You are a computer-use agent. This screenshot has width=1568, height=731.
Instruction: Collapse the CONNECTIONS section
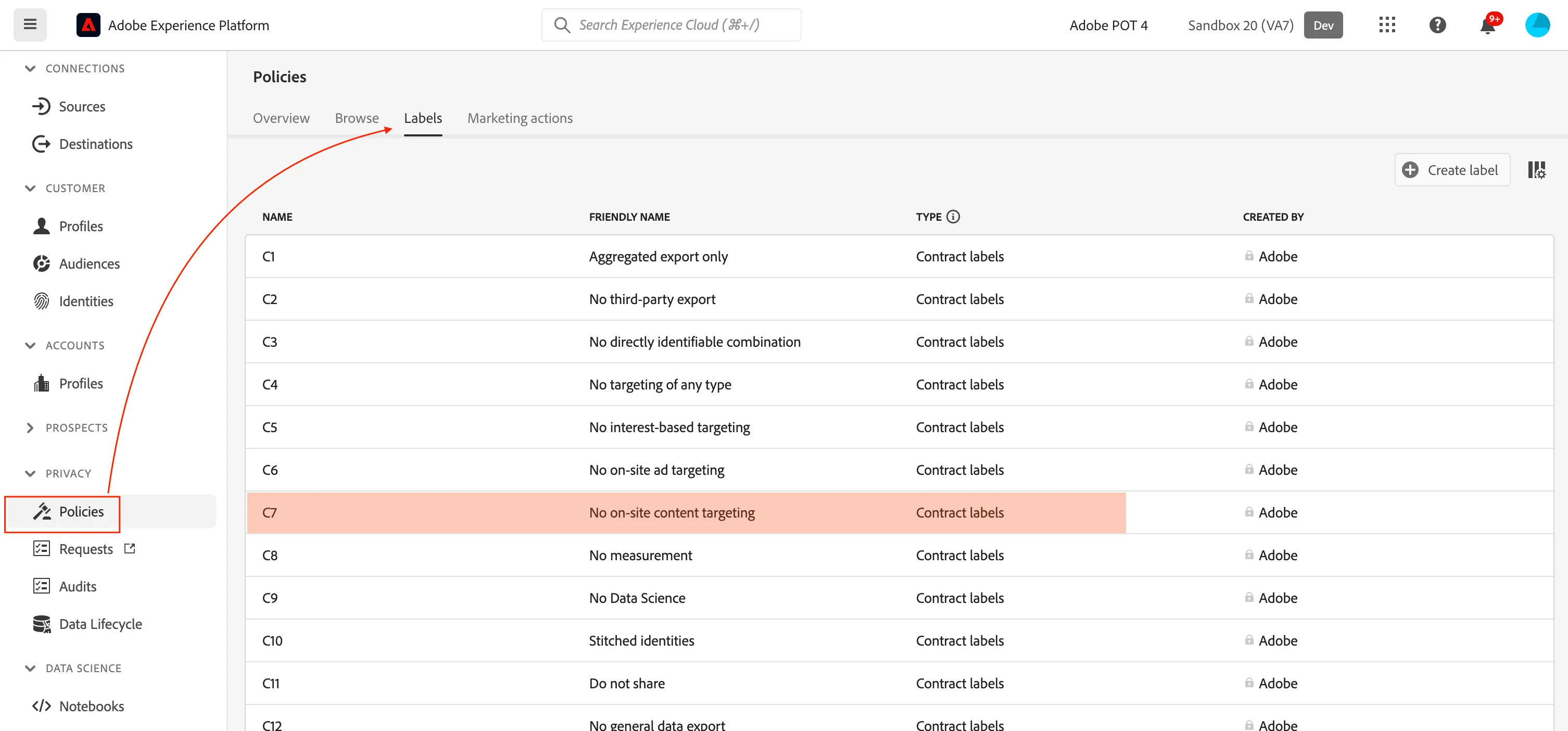pos(30,69)
